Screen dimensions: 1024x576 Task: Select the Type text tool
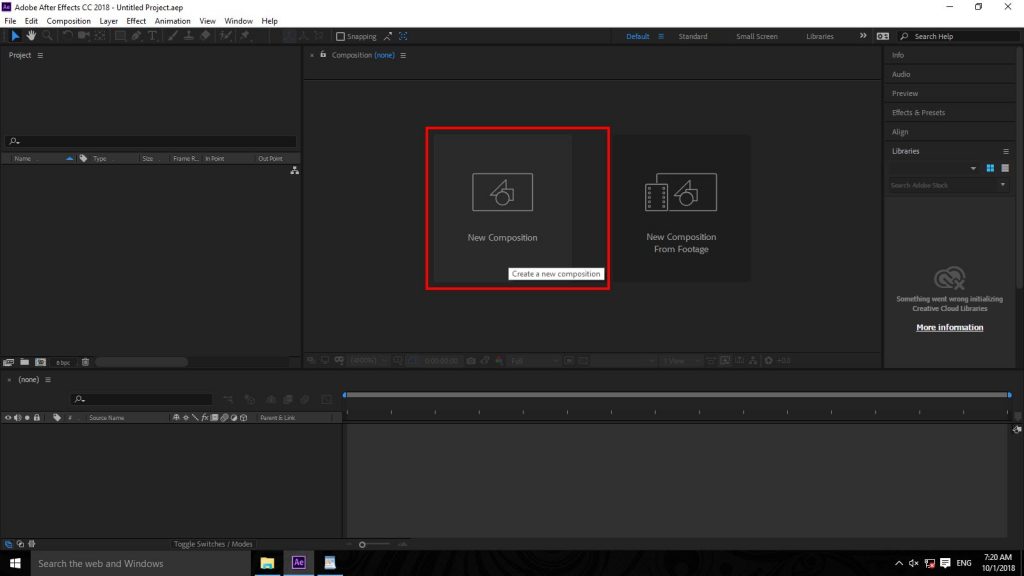[152, 36]
